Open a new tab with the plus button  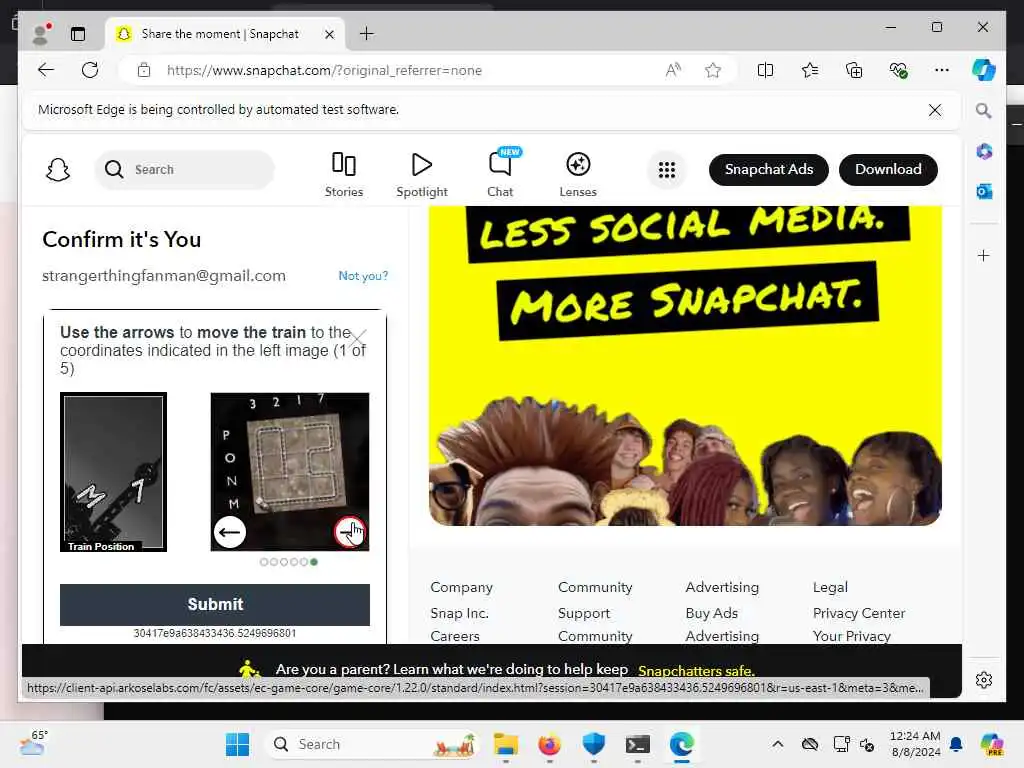[x=366, y=34]
